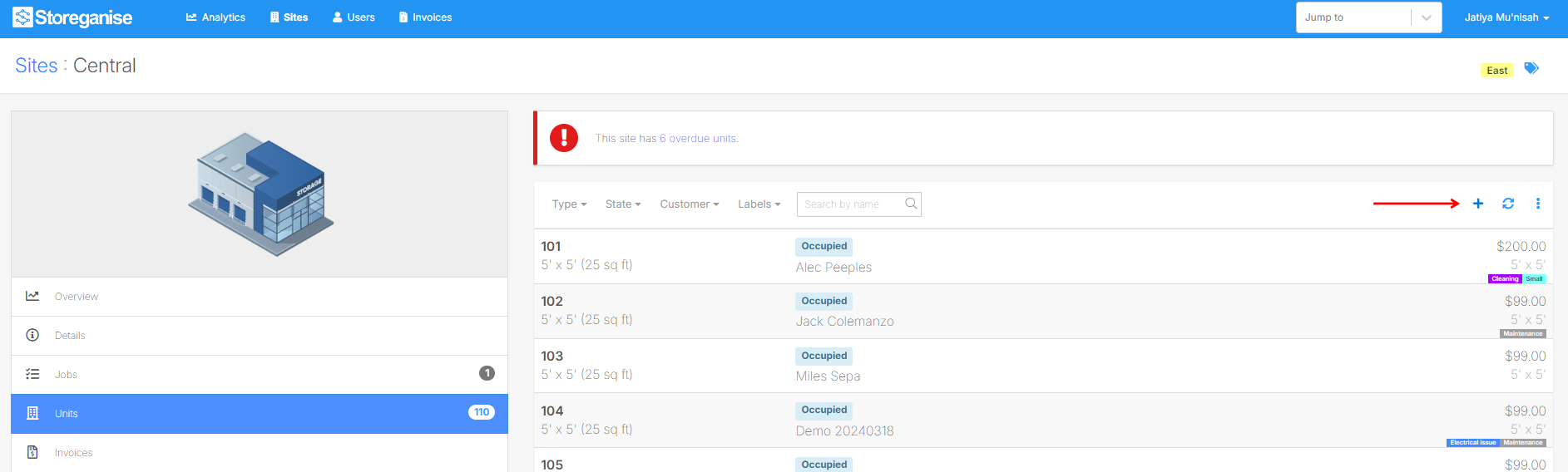
Task: Open the State filter dropdown
Action: click(x=623, y=204)
